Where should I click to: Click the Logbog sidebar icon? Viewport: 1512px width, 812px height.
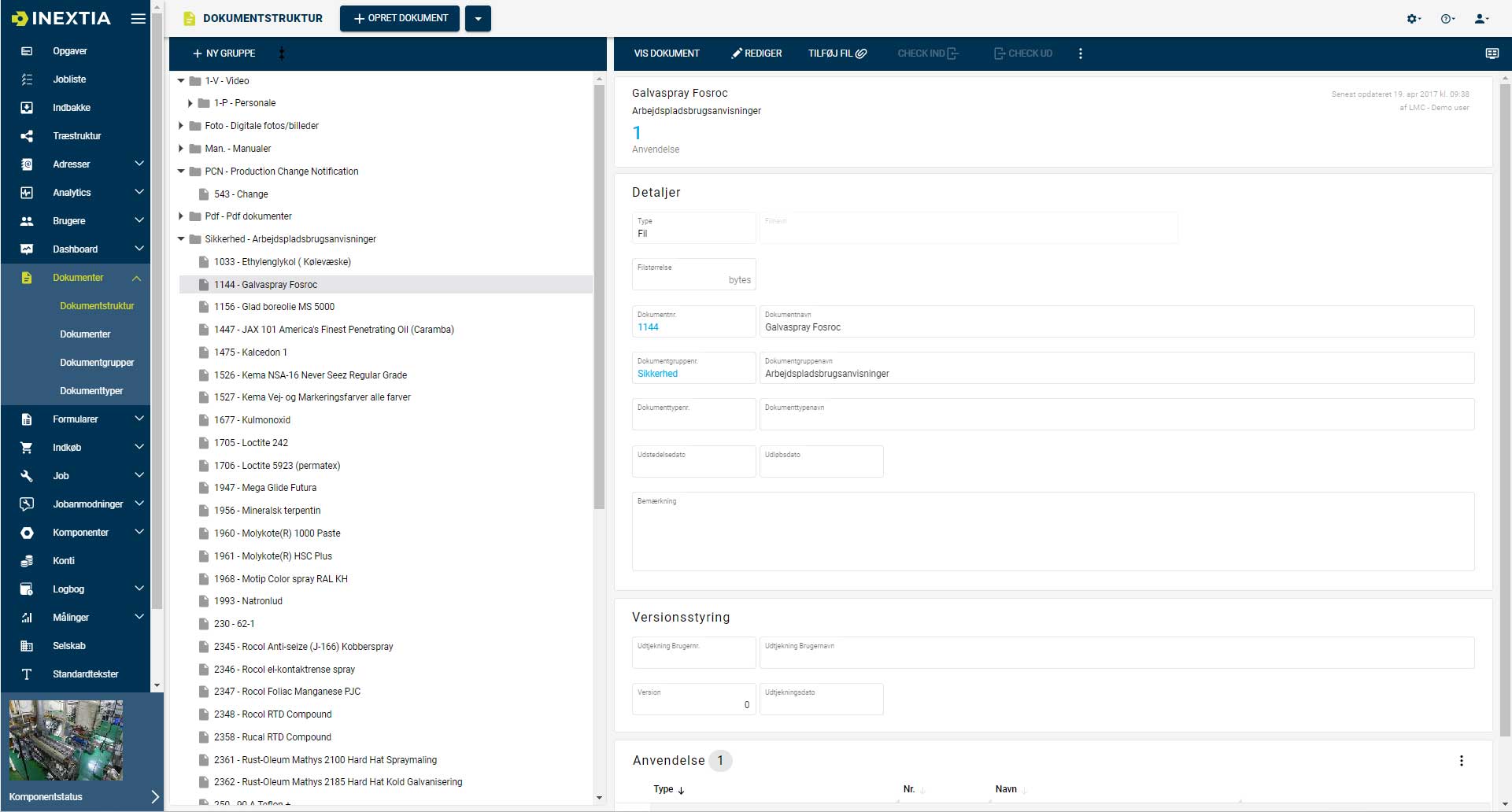[27, 589]
